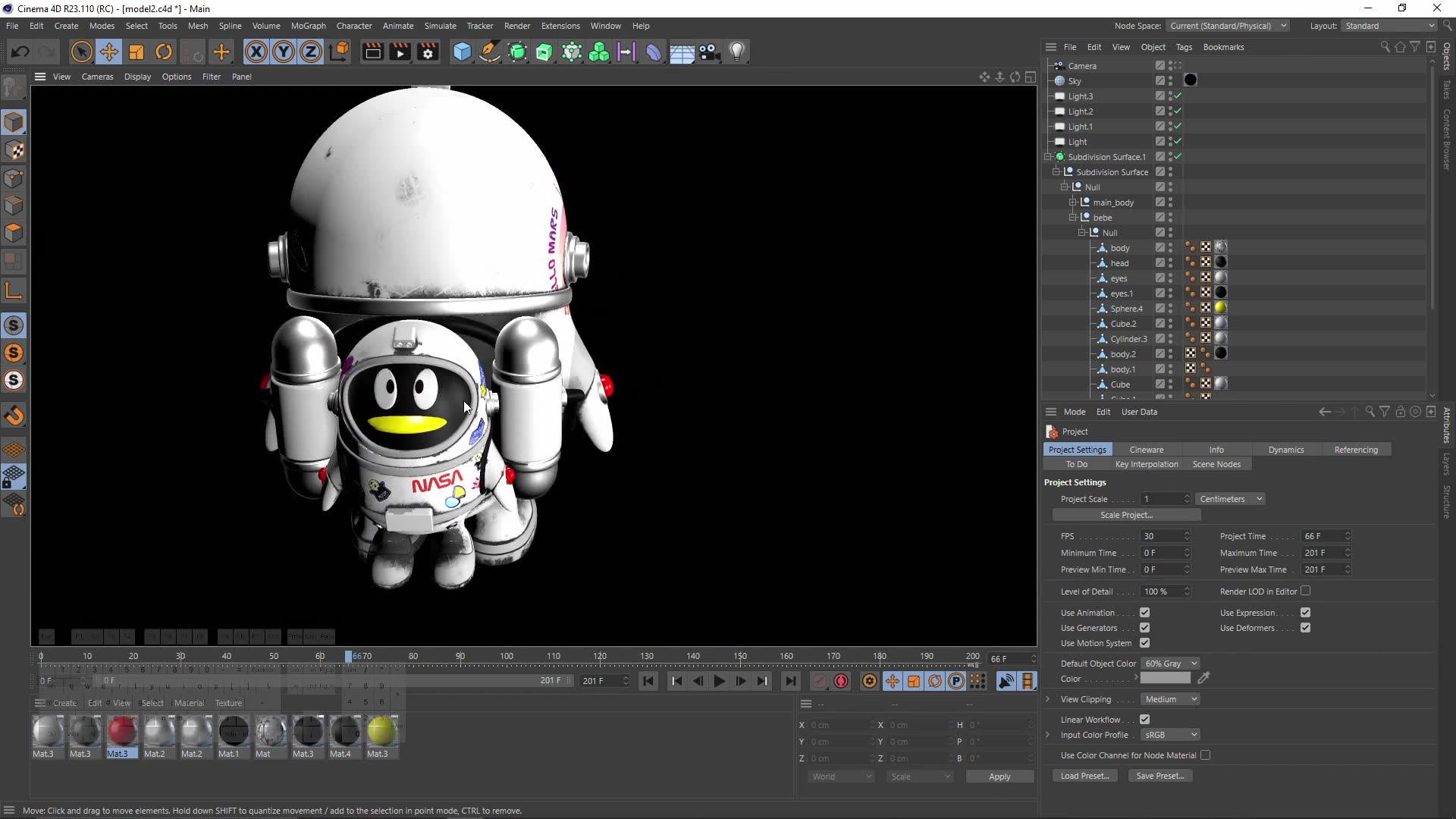Click the Scale Project... button
The width and height of the screenshot is (1456, 819).
[x=1126, y=515]
